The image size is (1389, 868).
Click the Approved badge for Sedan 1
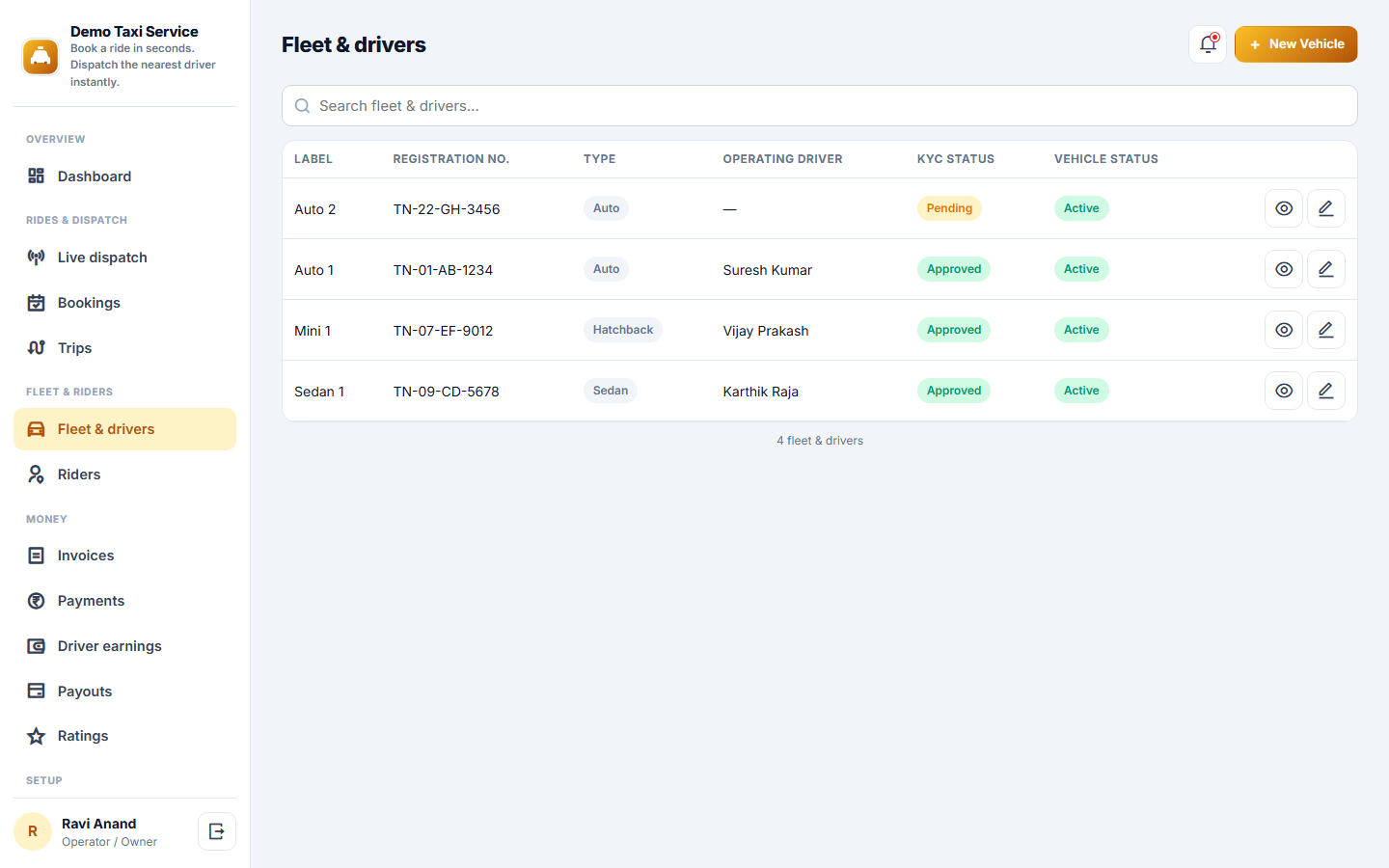(x=954, y=391)
